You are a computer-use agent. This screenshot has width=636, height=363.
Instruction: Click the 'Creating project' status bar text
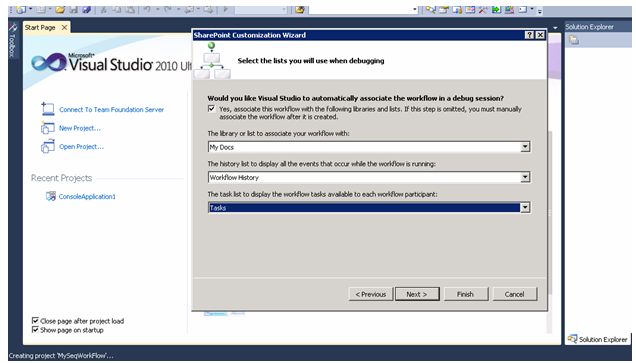(61, 356)
